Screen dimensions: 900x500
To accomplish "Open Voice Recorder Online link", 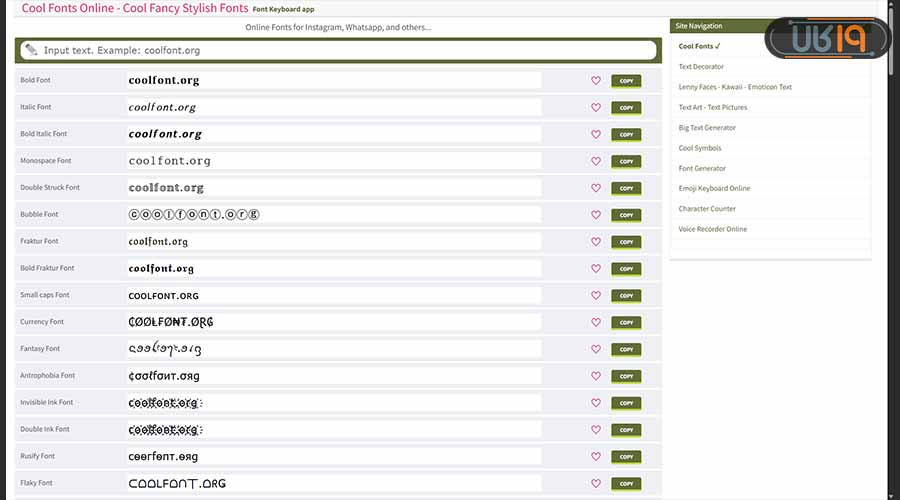I will 712,229.
